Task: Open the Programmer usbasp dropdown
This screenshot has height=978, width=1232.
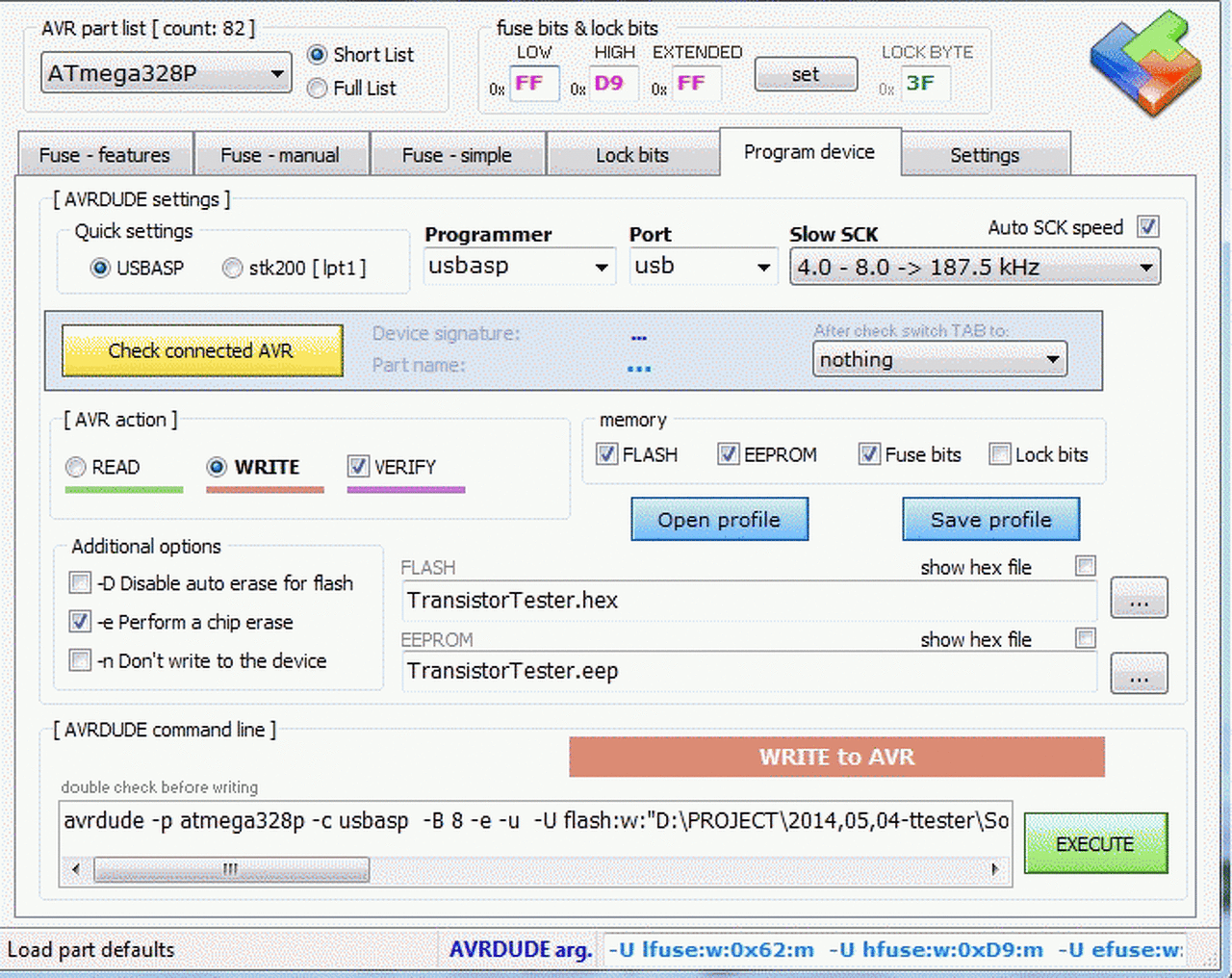Action: coord(520,267)
